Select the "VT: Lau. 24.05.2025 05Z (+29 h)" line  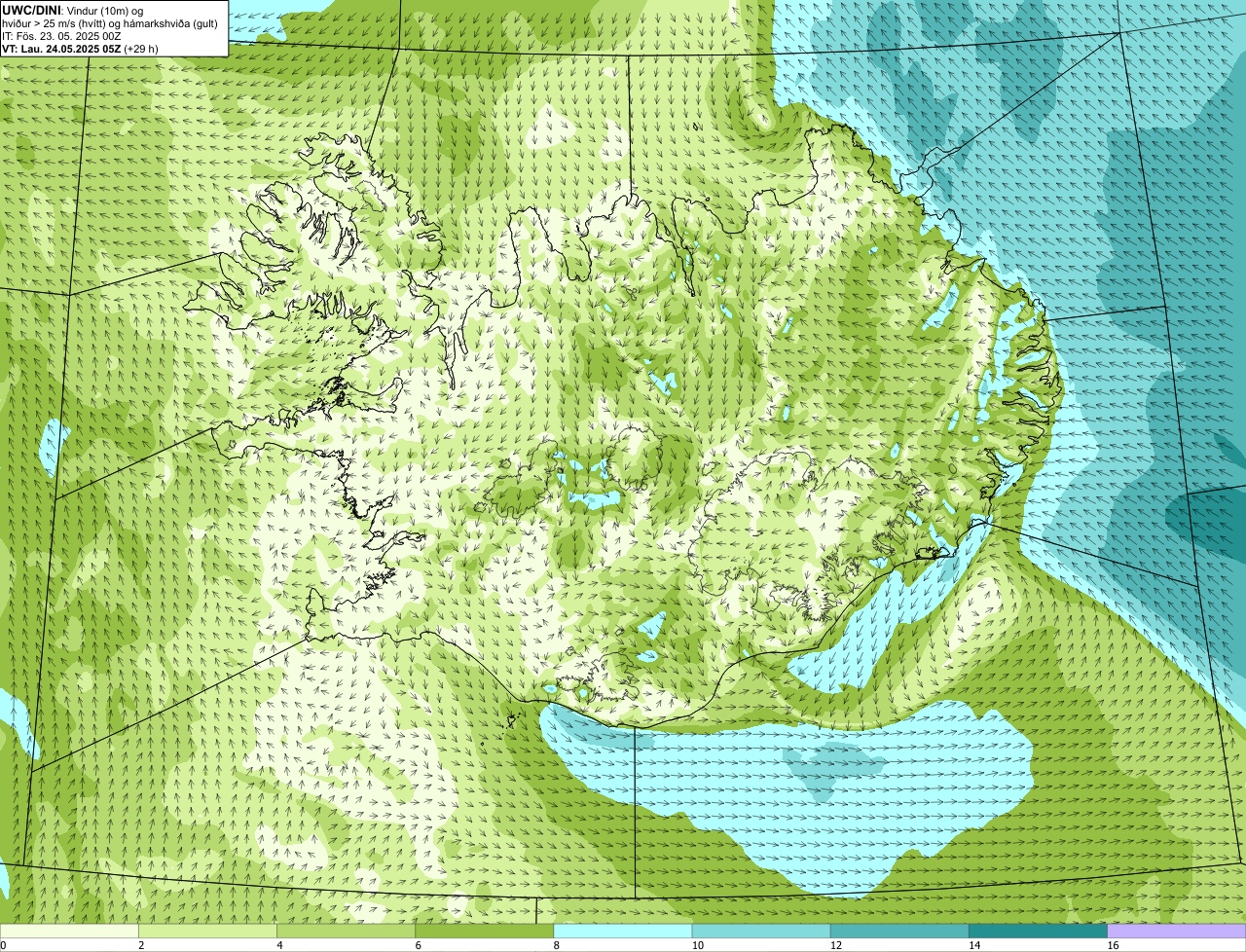point(80,49)
